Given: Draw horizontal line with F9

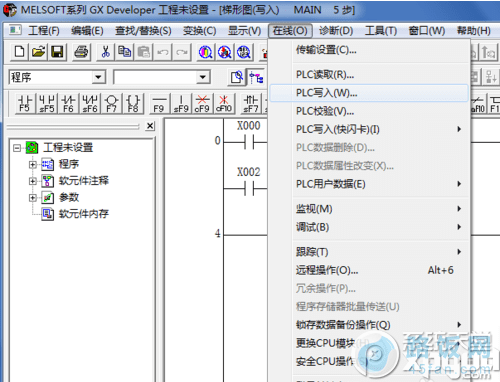Looking at the screenshot, I should click(x=159, y=103).
